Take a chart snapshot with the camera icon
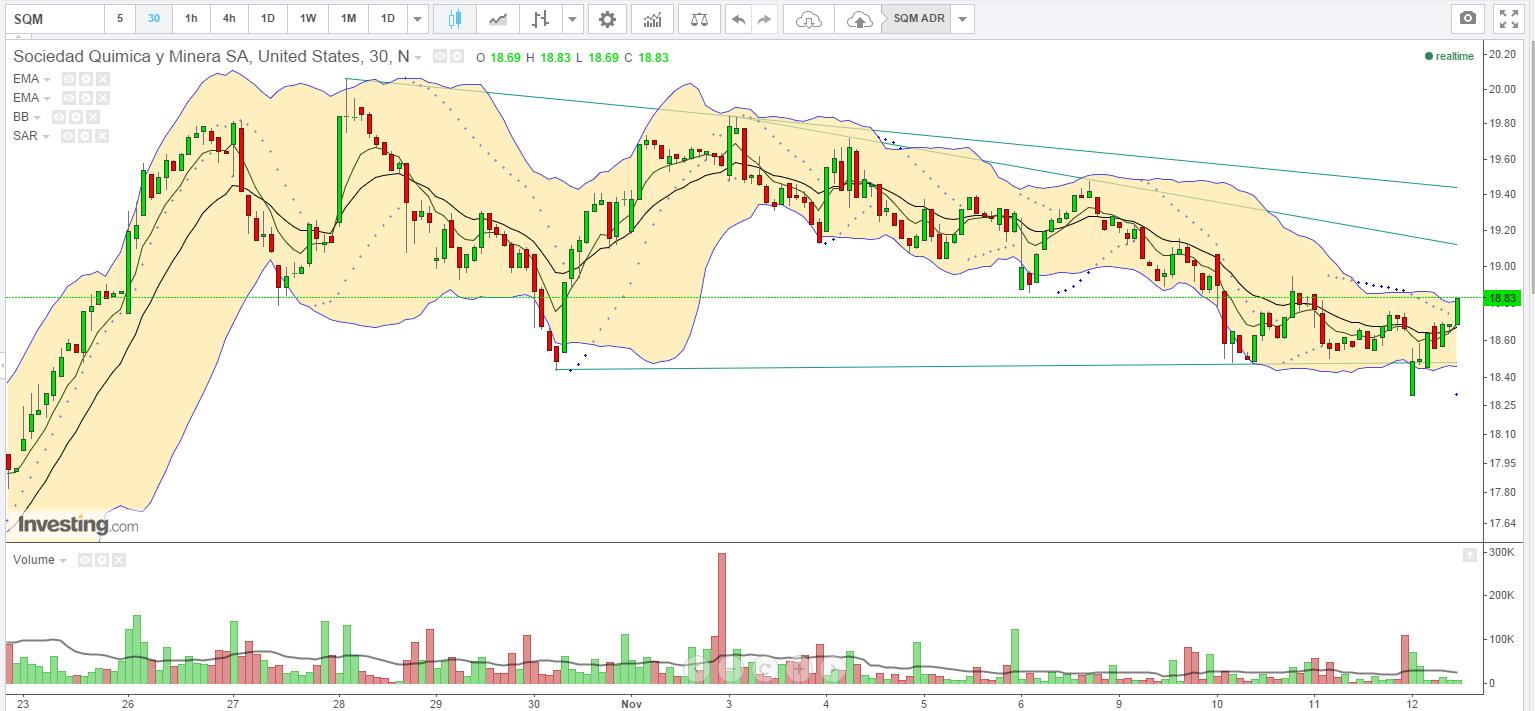 (1468, 18)
